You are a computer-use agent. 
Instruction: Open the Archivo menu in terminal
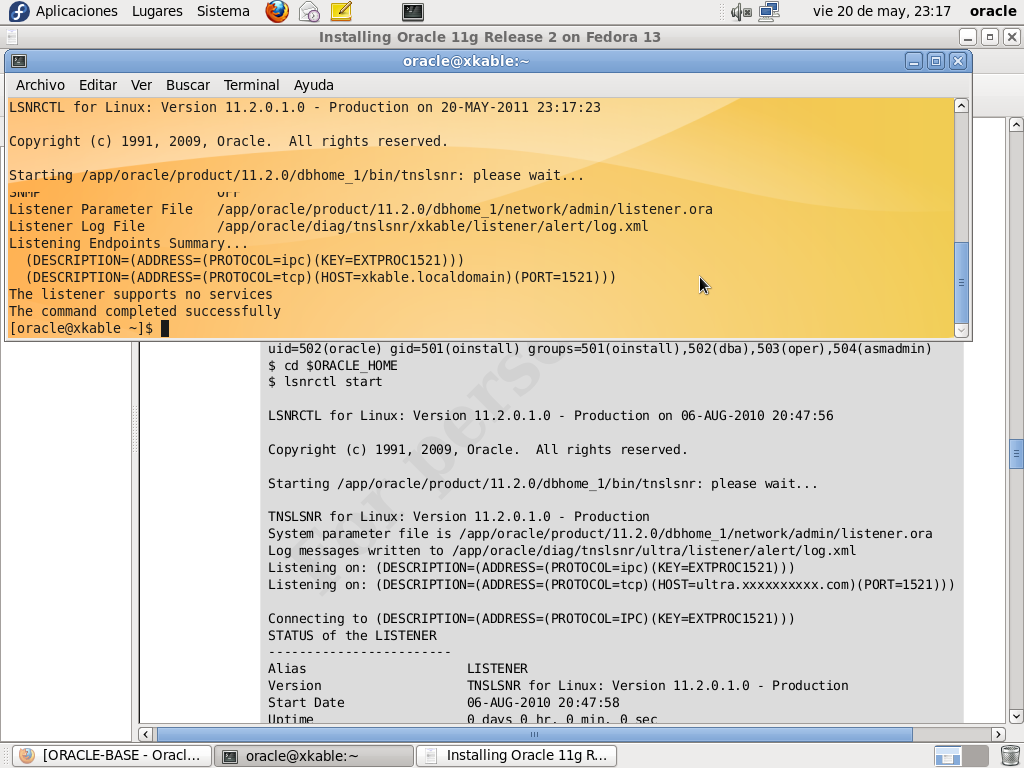pos(40,85)
